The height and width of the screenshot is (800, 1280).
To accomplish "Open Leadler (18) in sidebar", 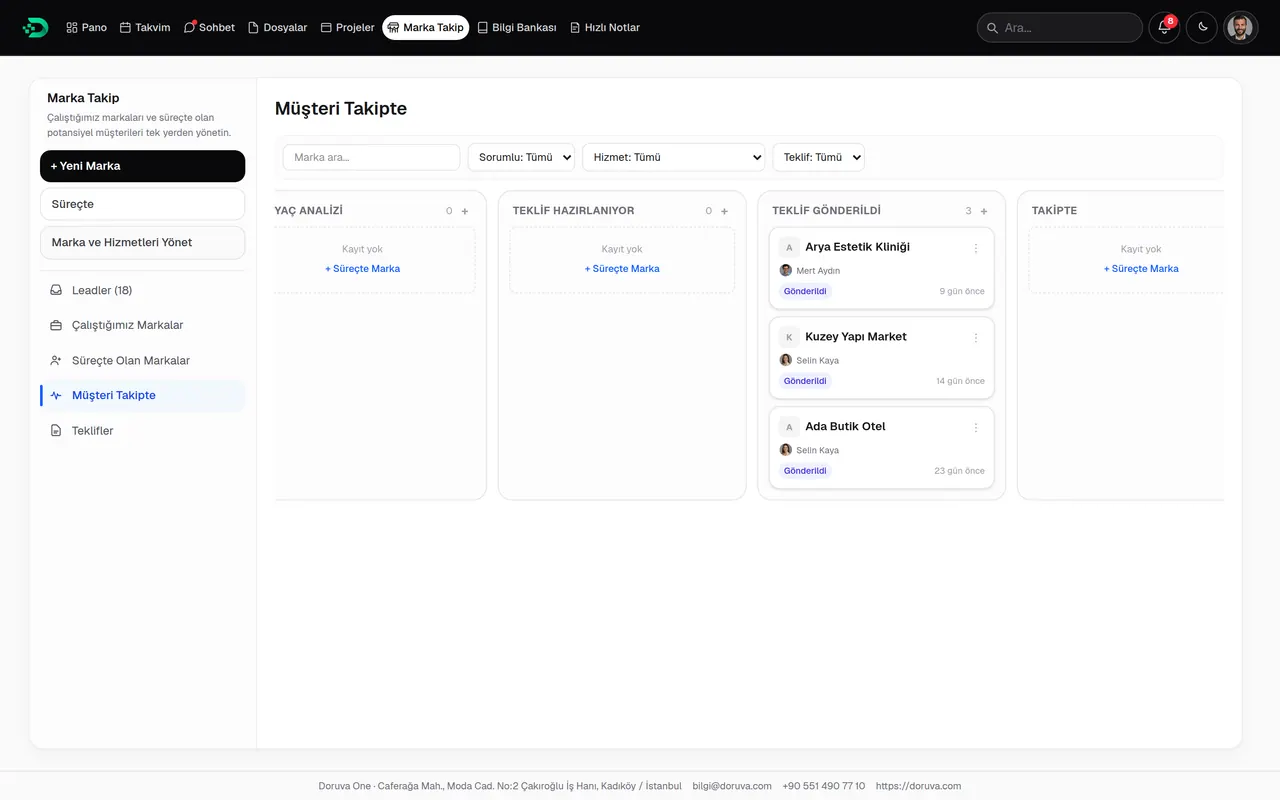I will coord(142,290).
